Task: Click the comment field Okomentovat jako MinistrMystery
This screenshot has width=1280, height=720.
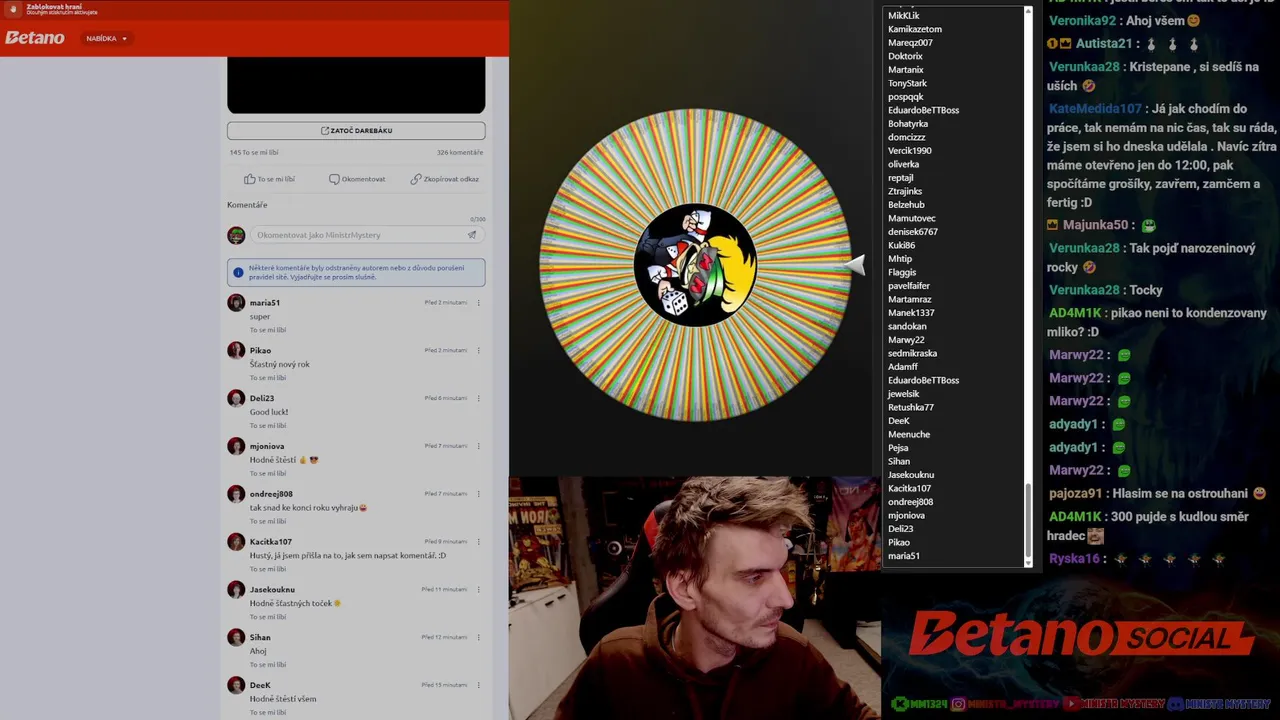Action: 355,235
